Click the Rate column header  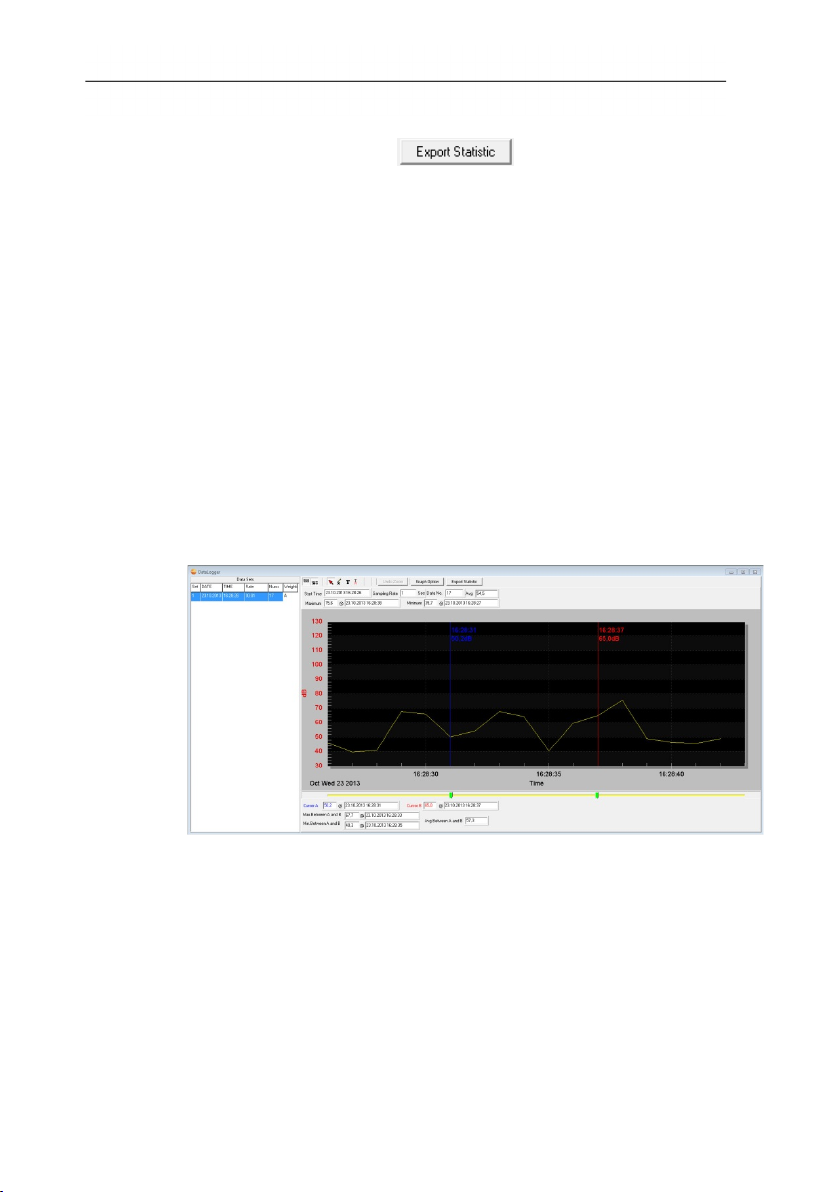coord(256,588)
